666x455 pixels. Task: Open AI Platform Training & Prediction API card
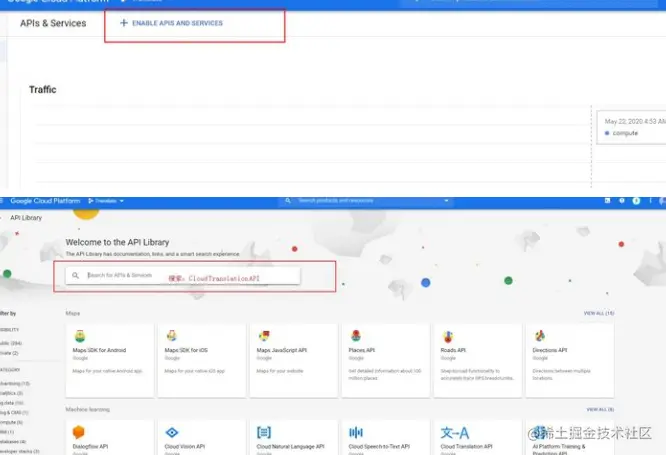click(x=570, y=438)
